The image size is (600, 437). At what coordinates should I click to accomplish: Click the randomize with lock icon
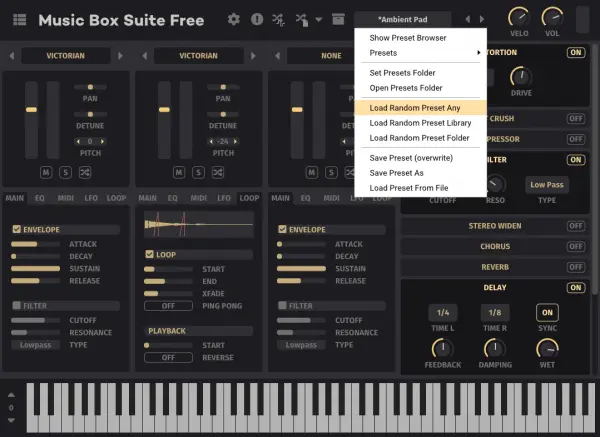(x=302, y=20)
